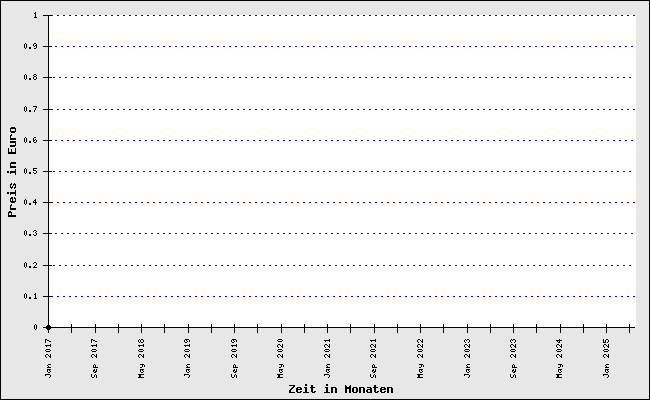Click the 'Sep 2017' x-axis label

[95, 359]
